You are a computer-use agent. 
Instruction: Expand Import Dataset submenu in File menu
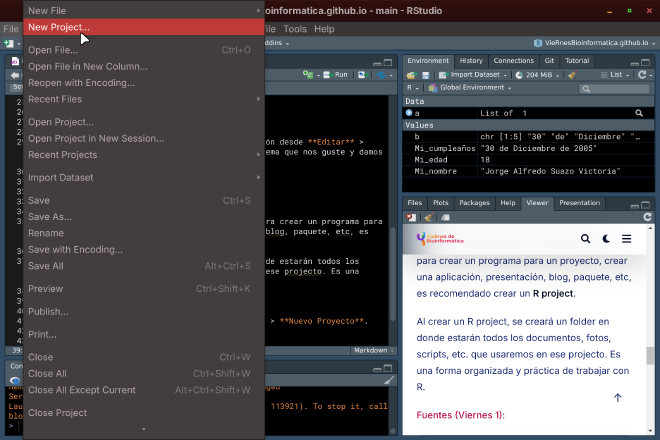[144, 177]
